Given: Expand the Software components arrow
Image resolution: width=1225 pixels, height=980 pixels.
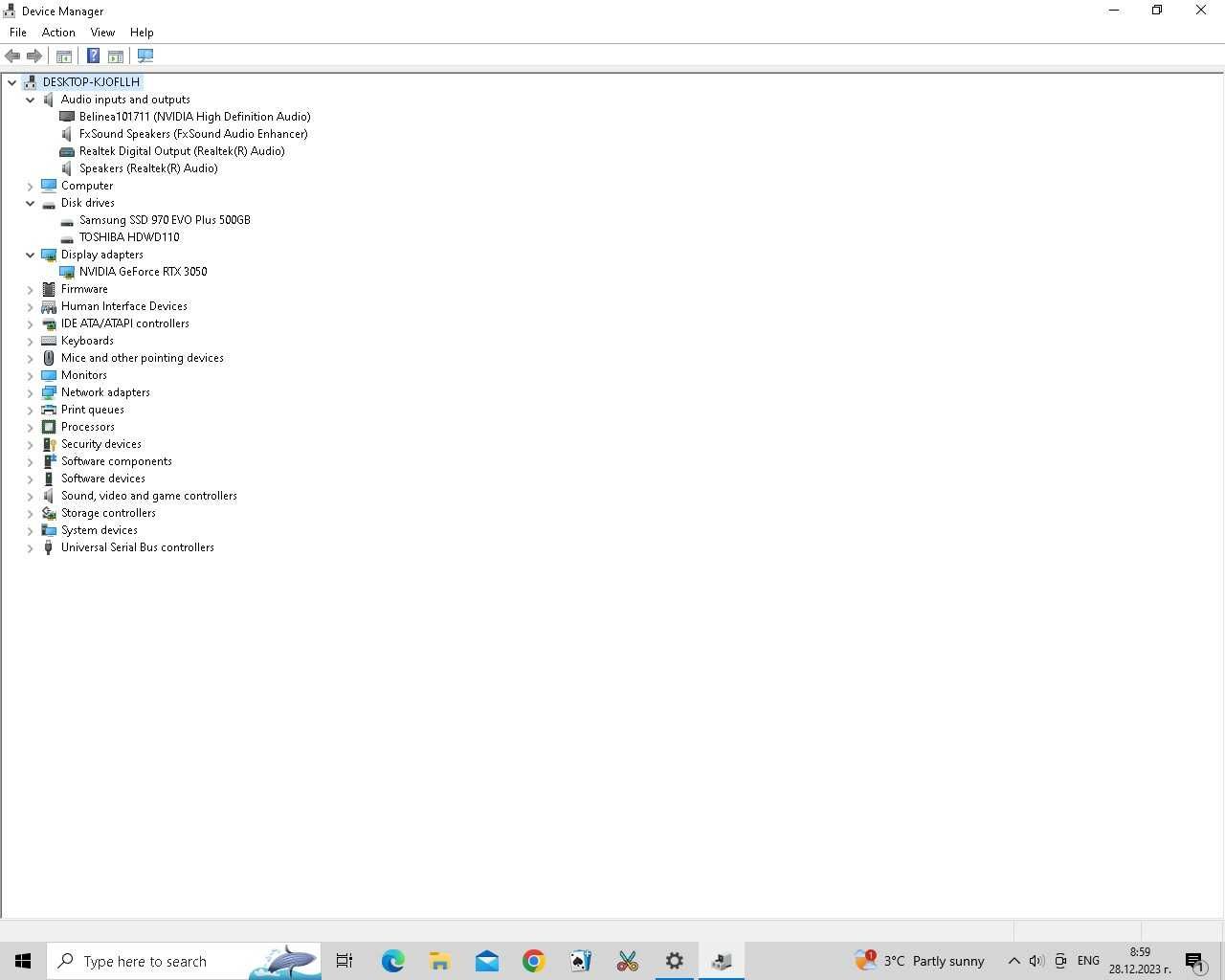Looking at the screenshot, I should [30, 461].
